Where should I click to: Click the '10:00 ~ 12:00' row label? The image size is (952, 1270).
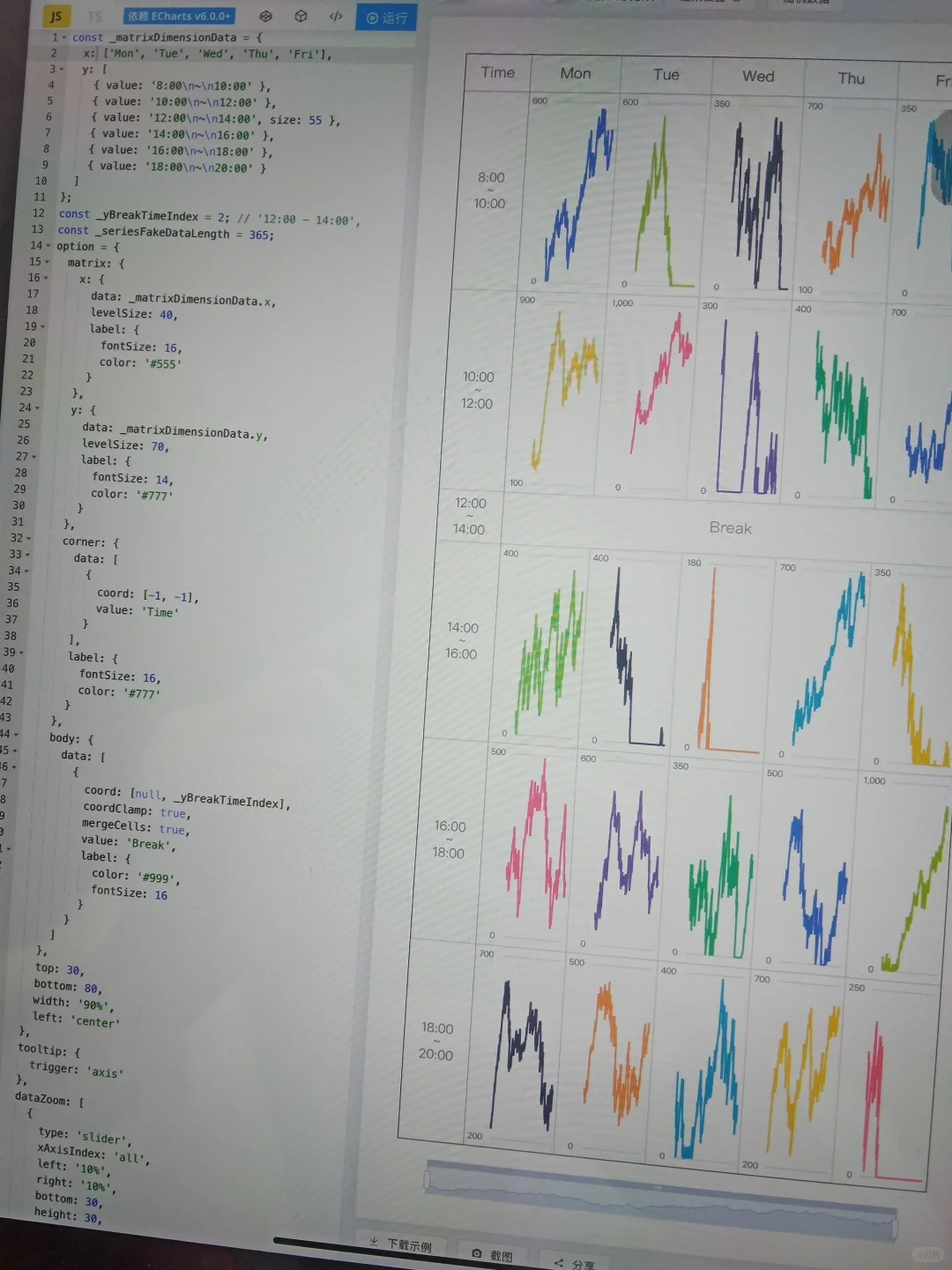pos(478,390)
